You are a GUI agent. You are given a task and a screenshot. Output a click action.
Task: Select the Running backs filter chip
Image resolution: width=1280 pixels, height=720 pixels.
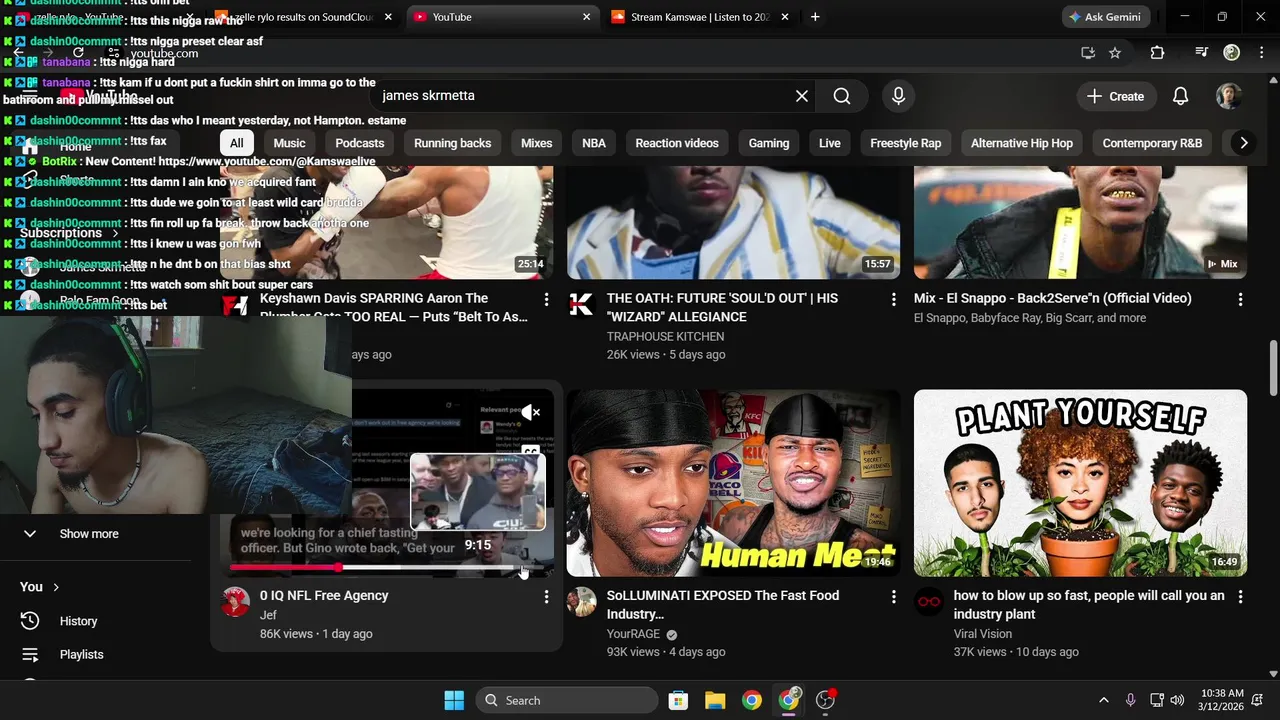(x=453, y=143)
